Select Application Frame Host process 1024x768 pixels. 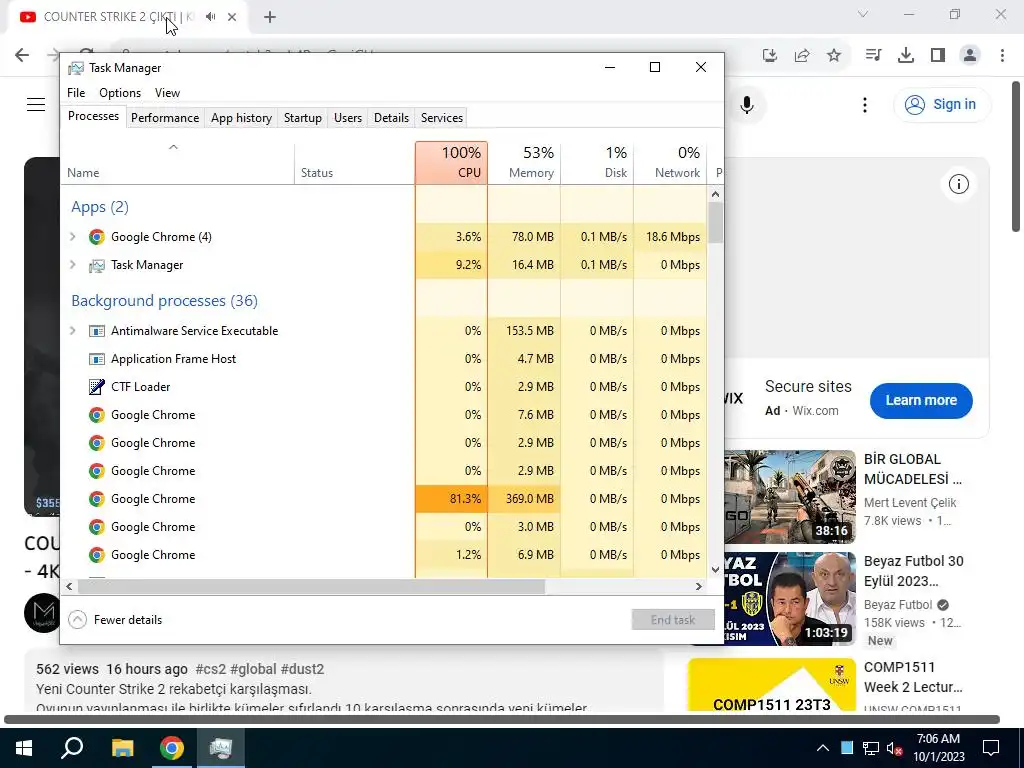coord(383,359)
